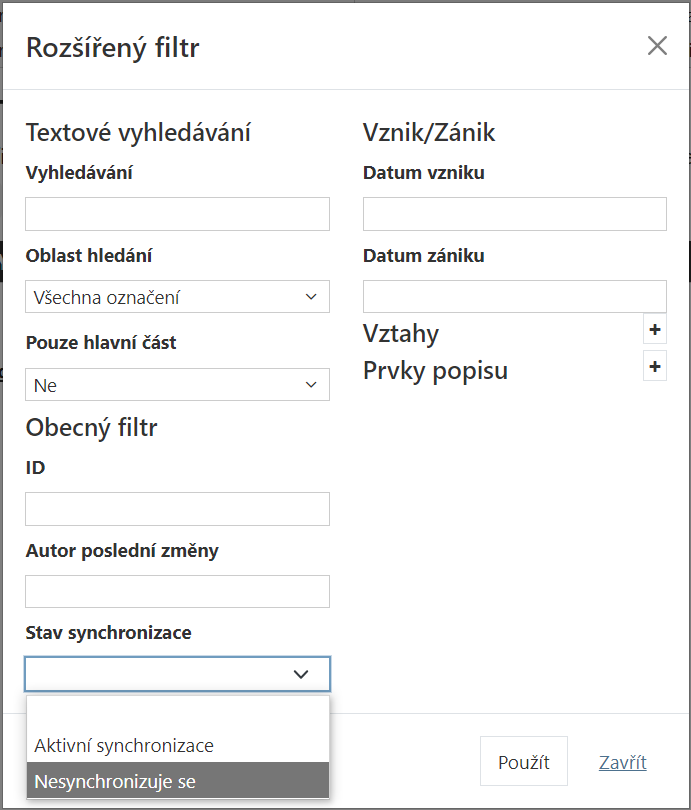The height and width of the screenshot is (810, 691).
Task: Click the Pouze hlavní část dropdown arrow icon
Action: coord(310,384)
